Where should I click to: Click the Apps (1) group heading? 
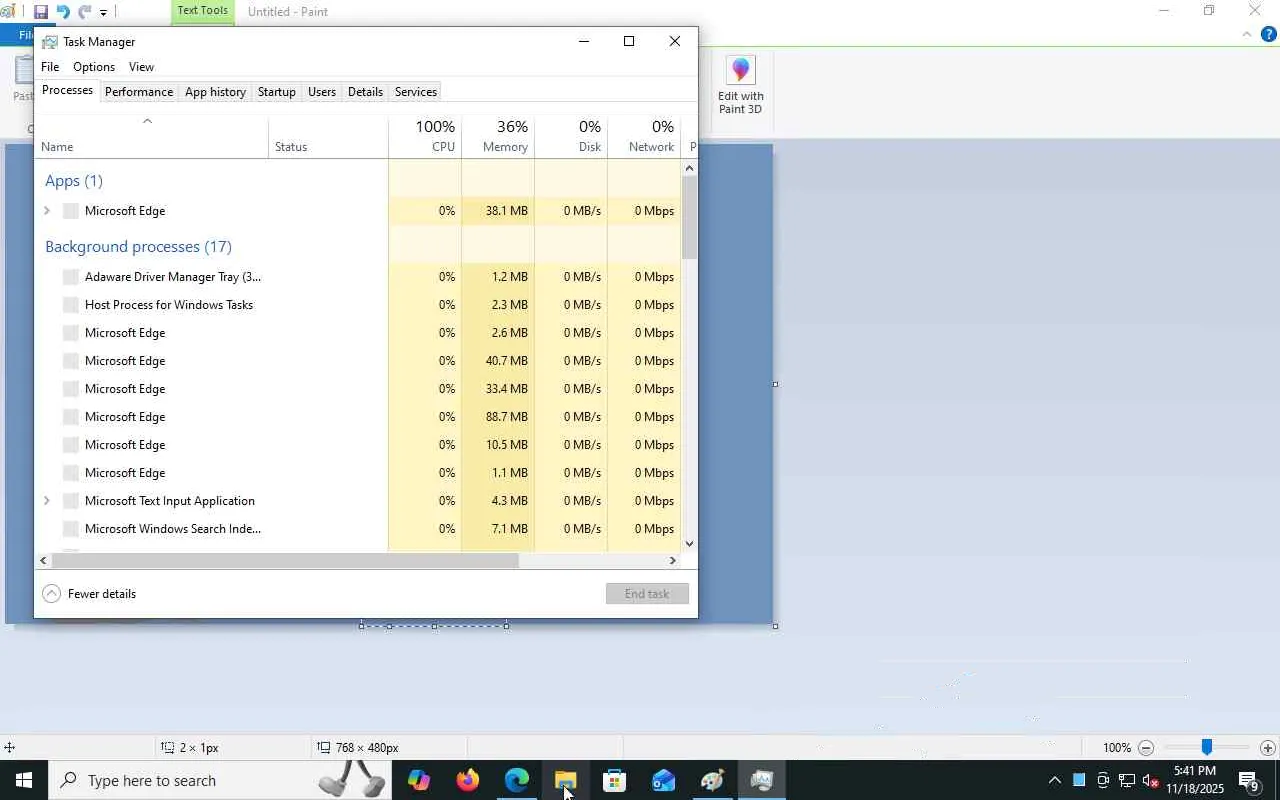click(74, 181)
